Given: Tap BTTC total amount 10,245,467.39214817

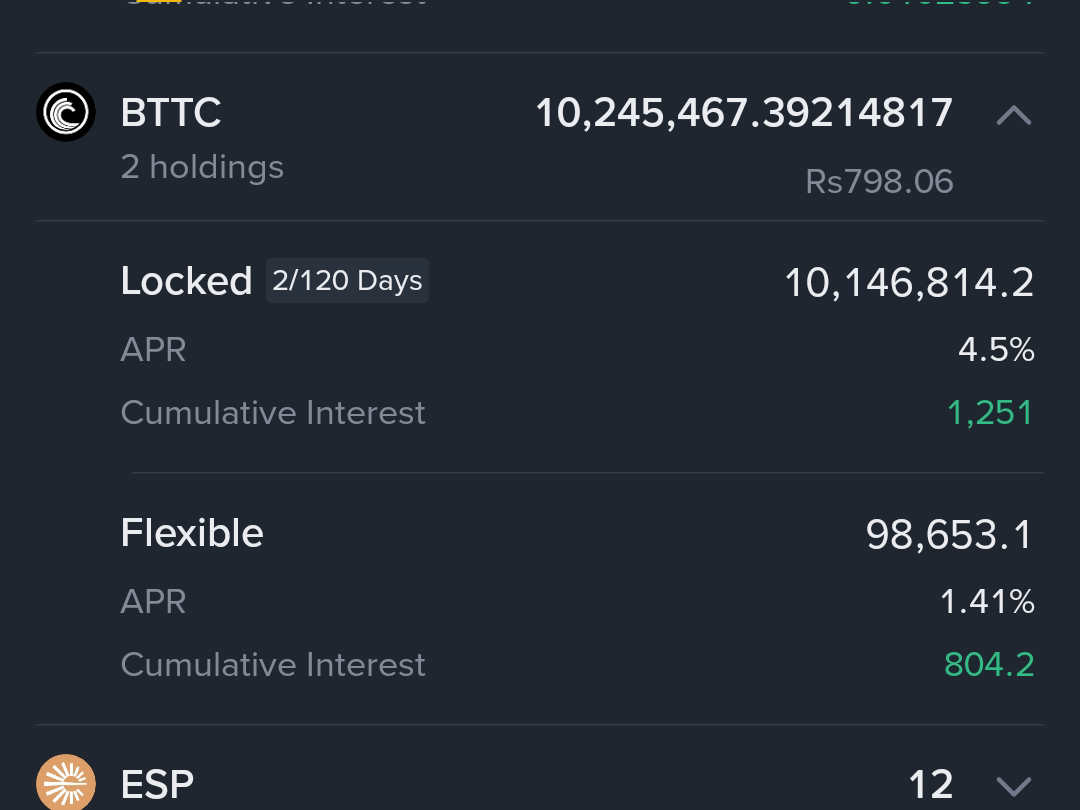Looking at the screenshot, I should point(744,113).
